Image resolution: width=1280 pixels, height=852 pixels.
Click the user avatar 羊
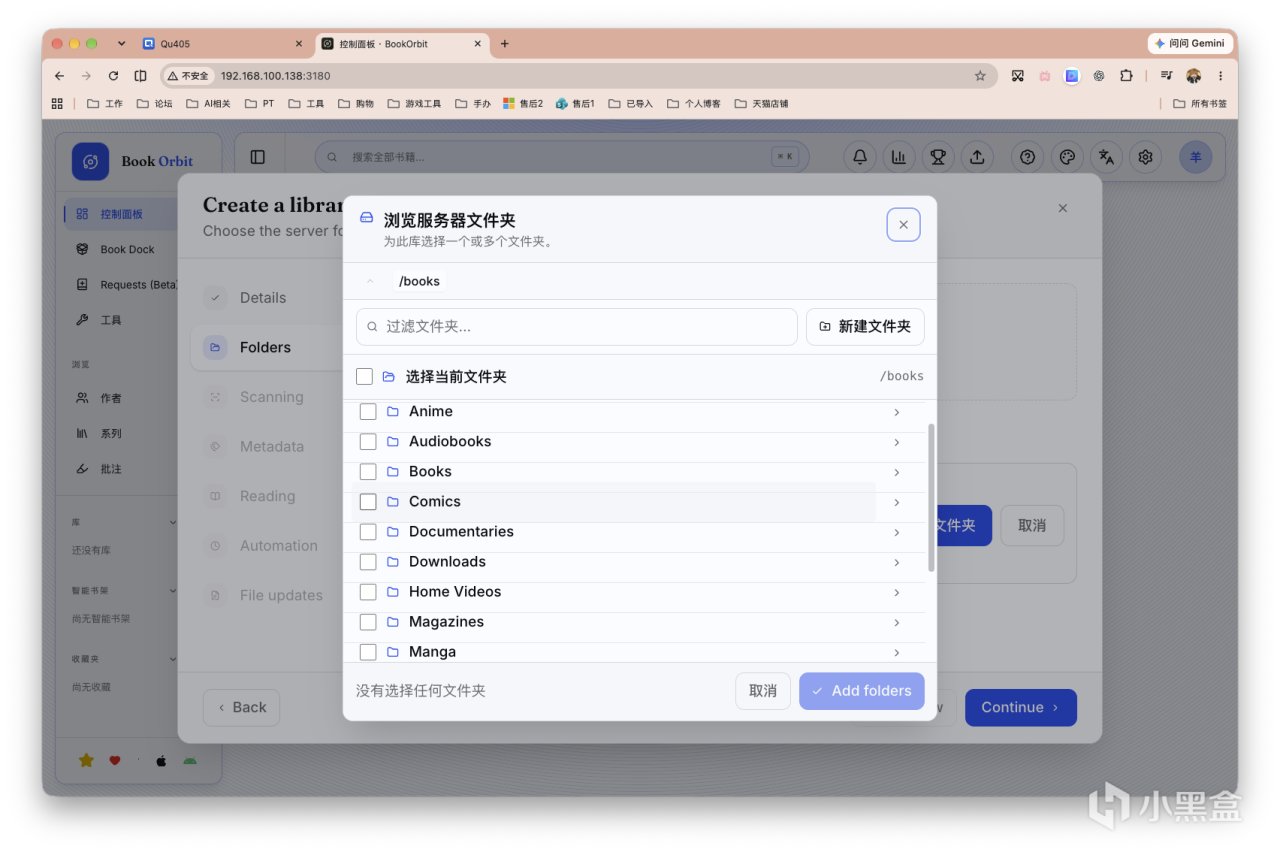(x=1195, y=157)
